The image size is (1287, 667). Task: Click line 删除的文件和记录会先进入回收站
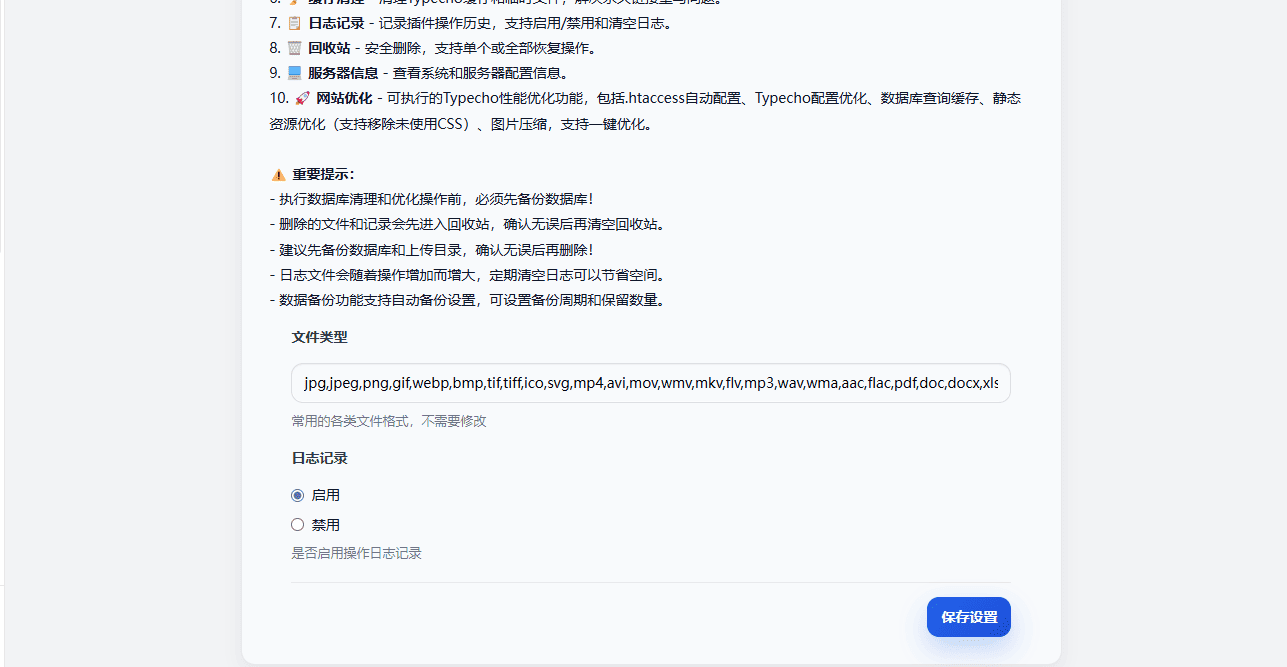coord(467,224)
